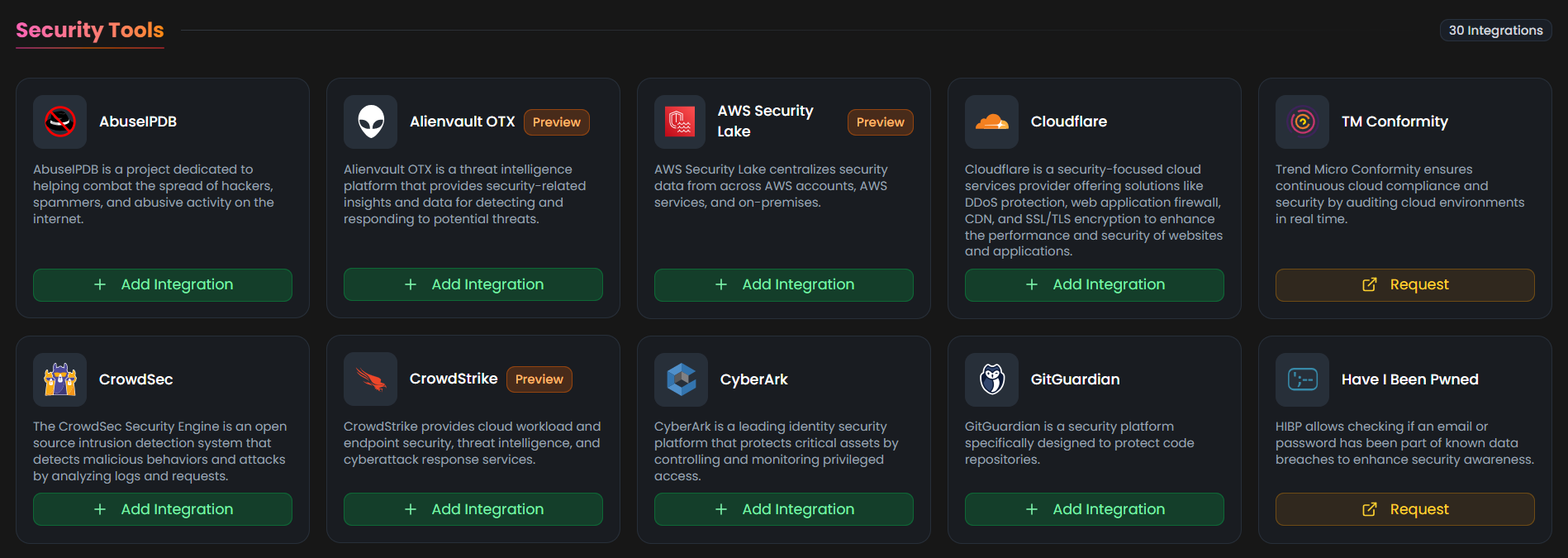Select the CrowdStrike card title

point(454,379)
